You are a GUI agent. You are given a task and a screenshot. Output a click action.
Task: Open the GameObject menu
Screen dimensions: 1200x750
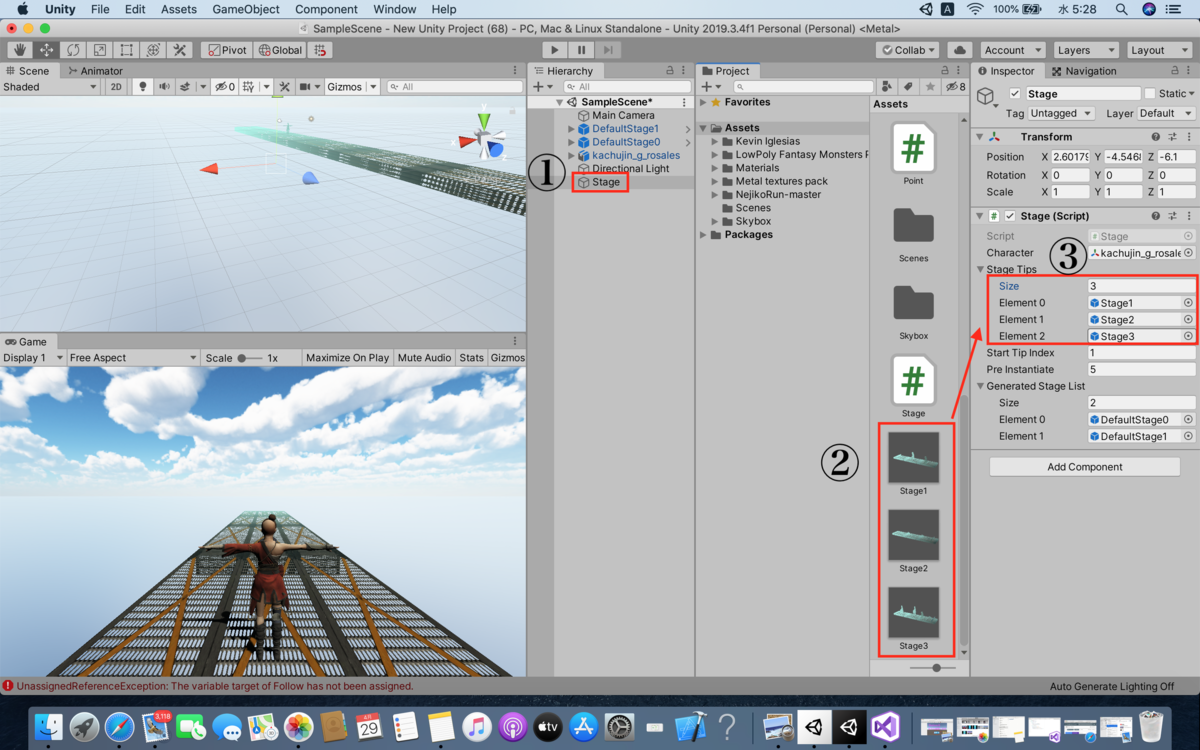point(248,9)
